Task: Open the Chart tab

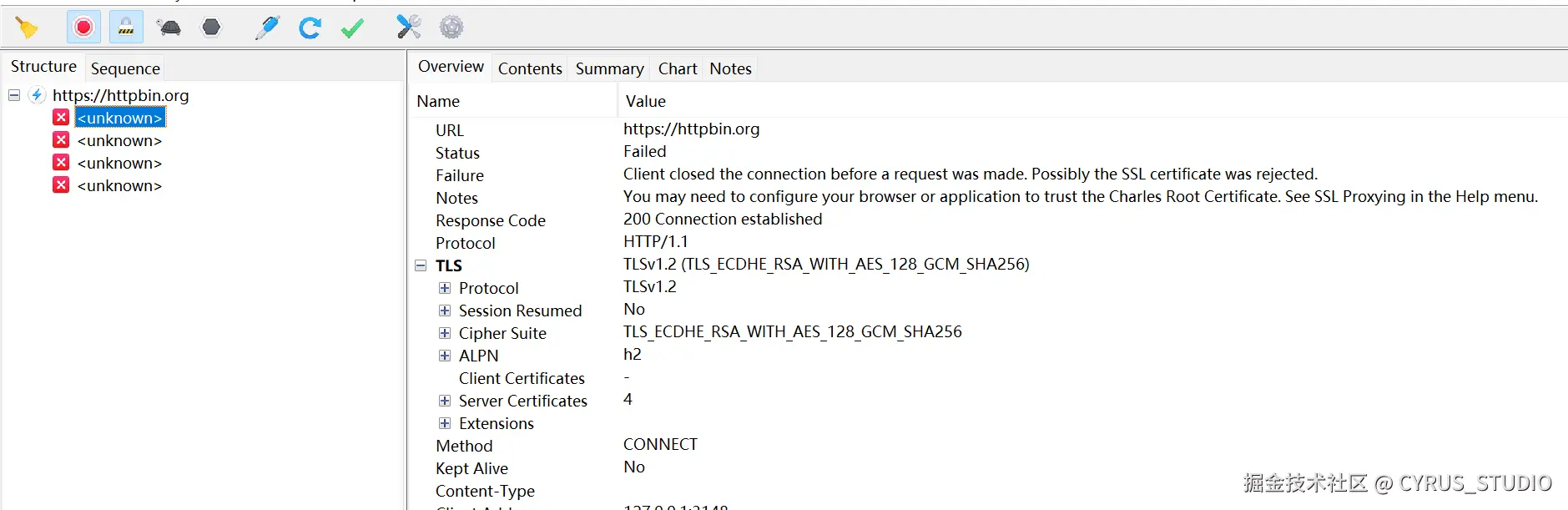Action: [x=677, y=68]
